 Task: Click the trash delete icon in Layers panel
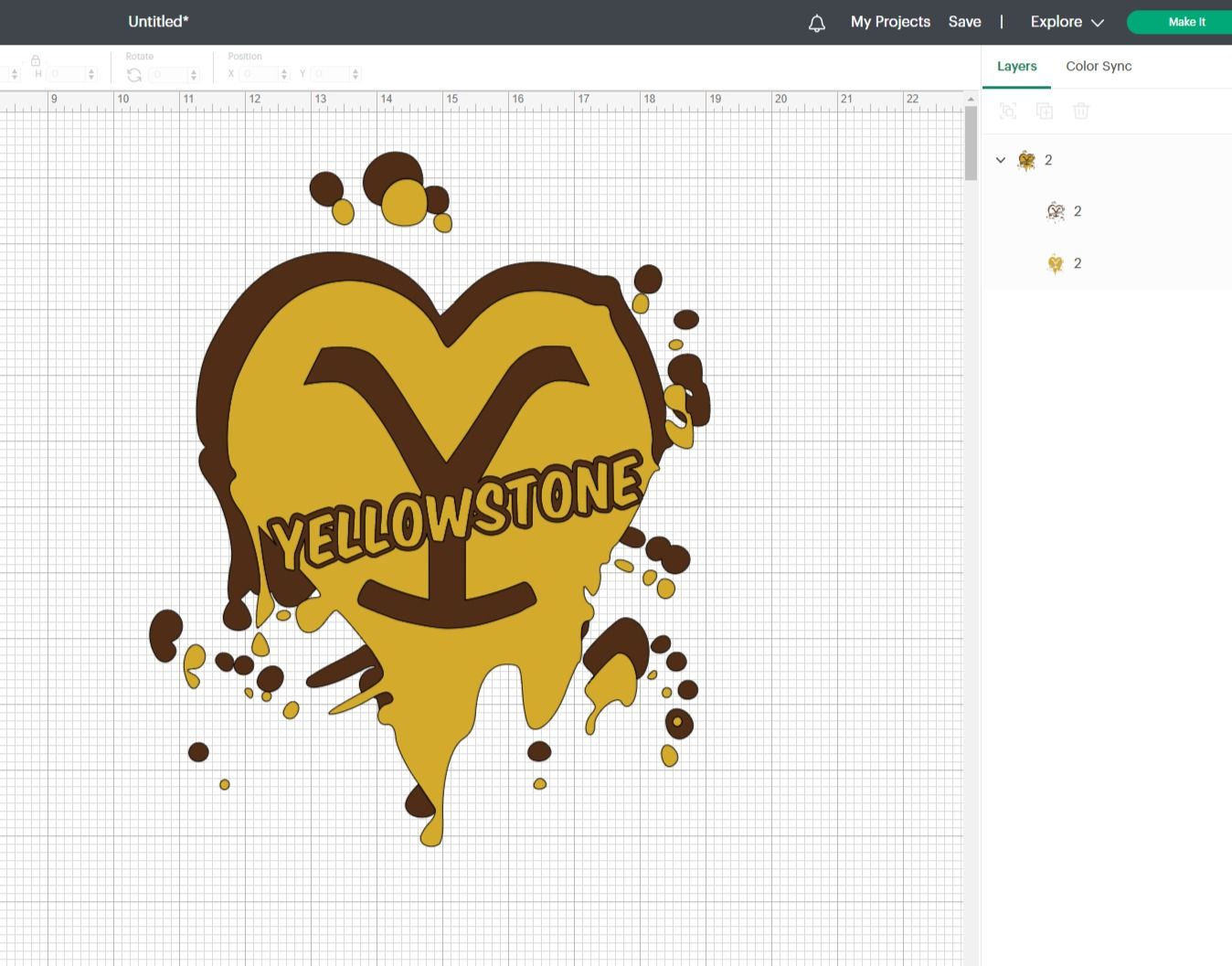pos(1081,111)
